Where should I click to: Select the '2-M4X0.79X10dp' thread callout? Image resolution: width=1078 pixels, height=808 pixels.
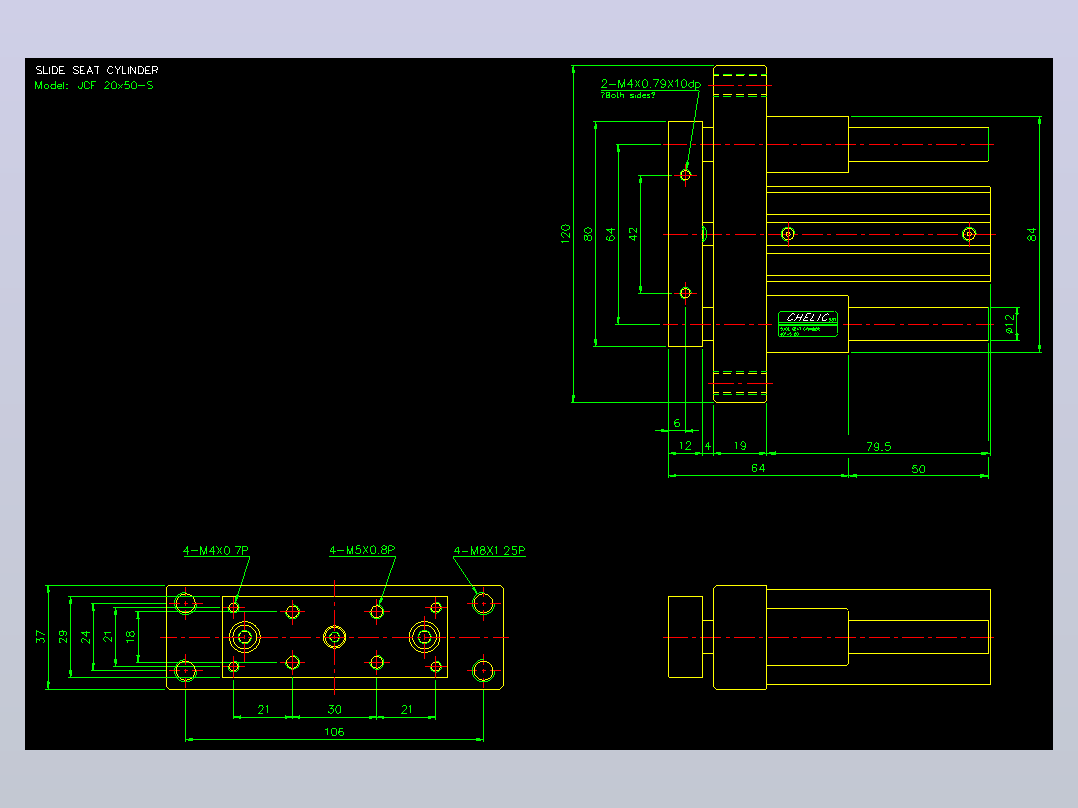650,84
